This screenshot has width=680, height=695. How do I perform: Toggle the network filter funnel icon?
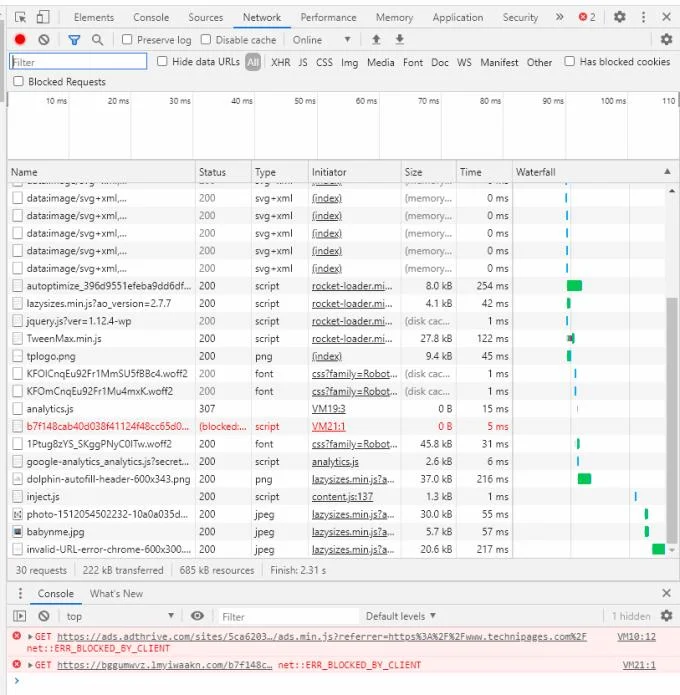(x=74, y=40)
